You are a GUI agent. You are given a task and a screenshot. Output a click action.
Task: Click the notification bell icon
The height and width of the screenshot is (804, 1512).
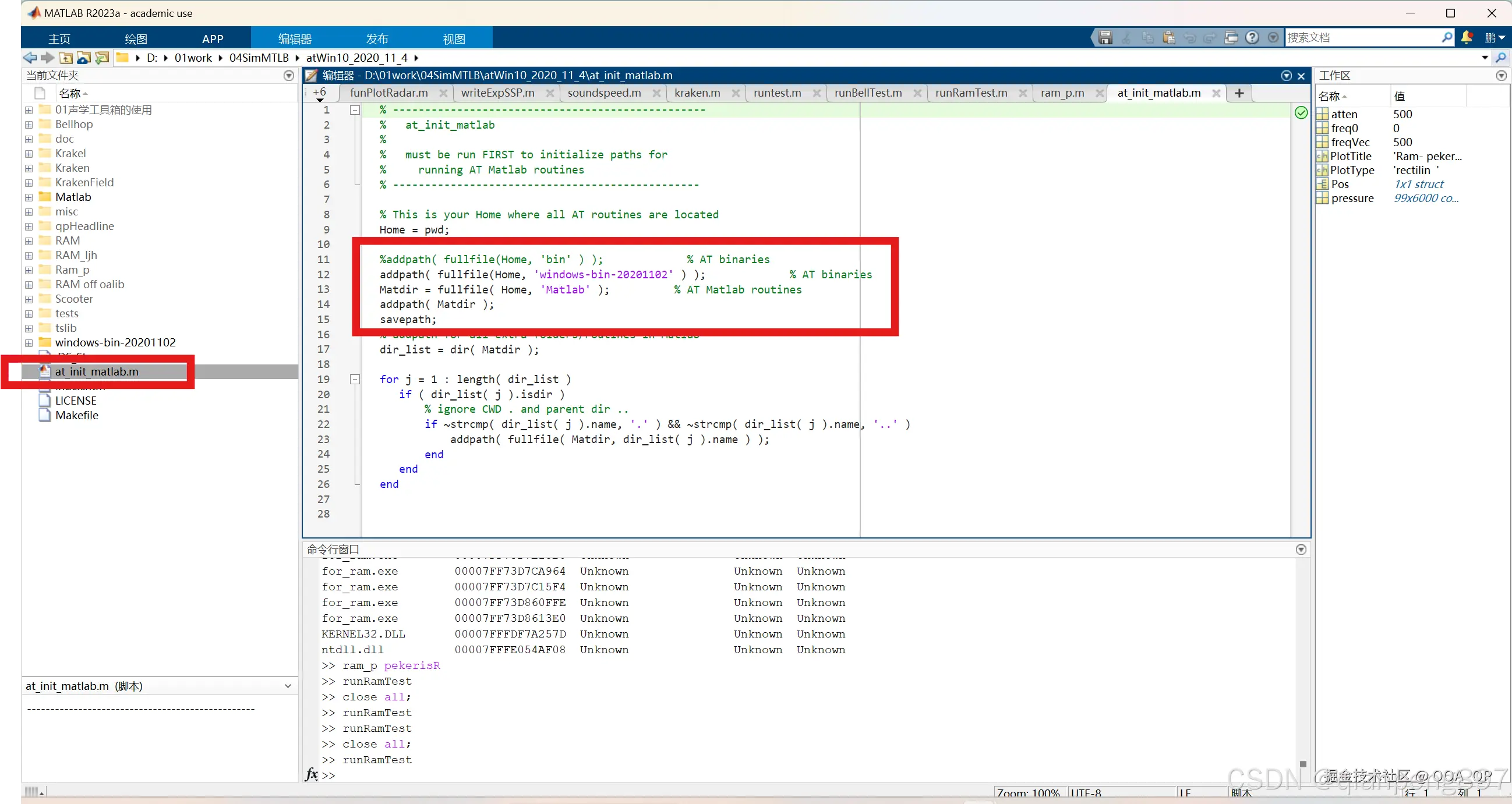pos(1466,38)
